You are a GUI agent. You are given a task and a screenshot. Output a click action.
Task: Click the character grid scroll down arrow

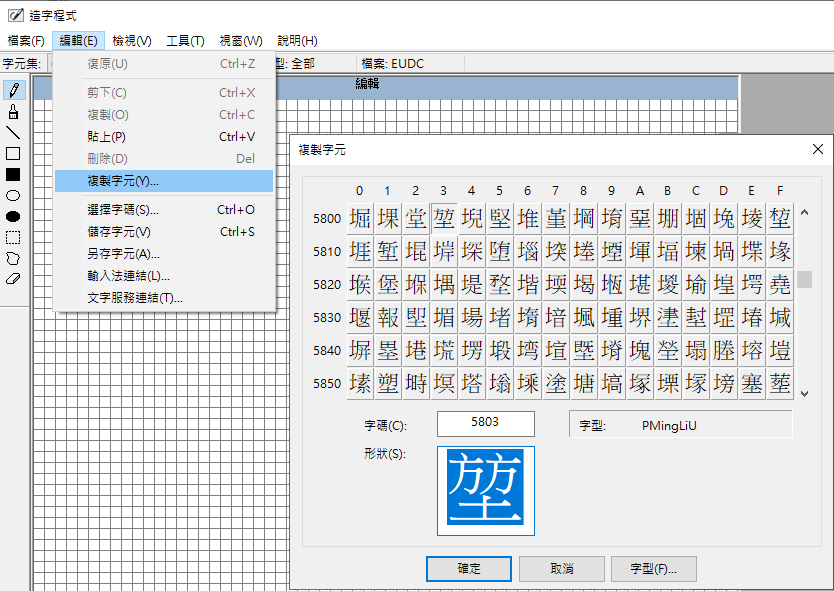coord(804,394)
